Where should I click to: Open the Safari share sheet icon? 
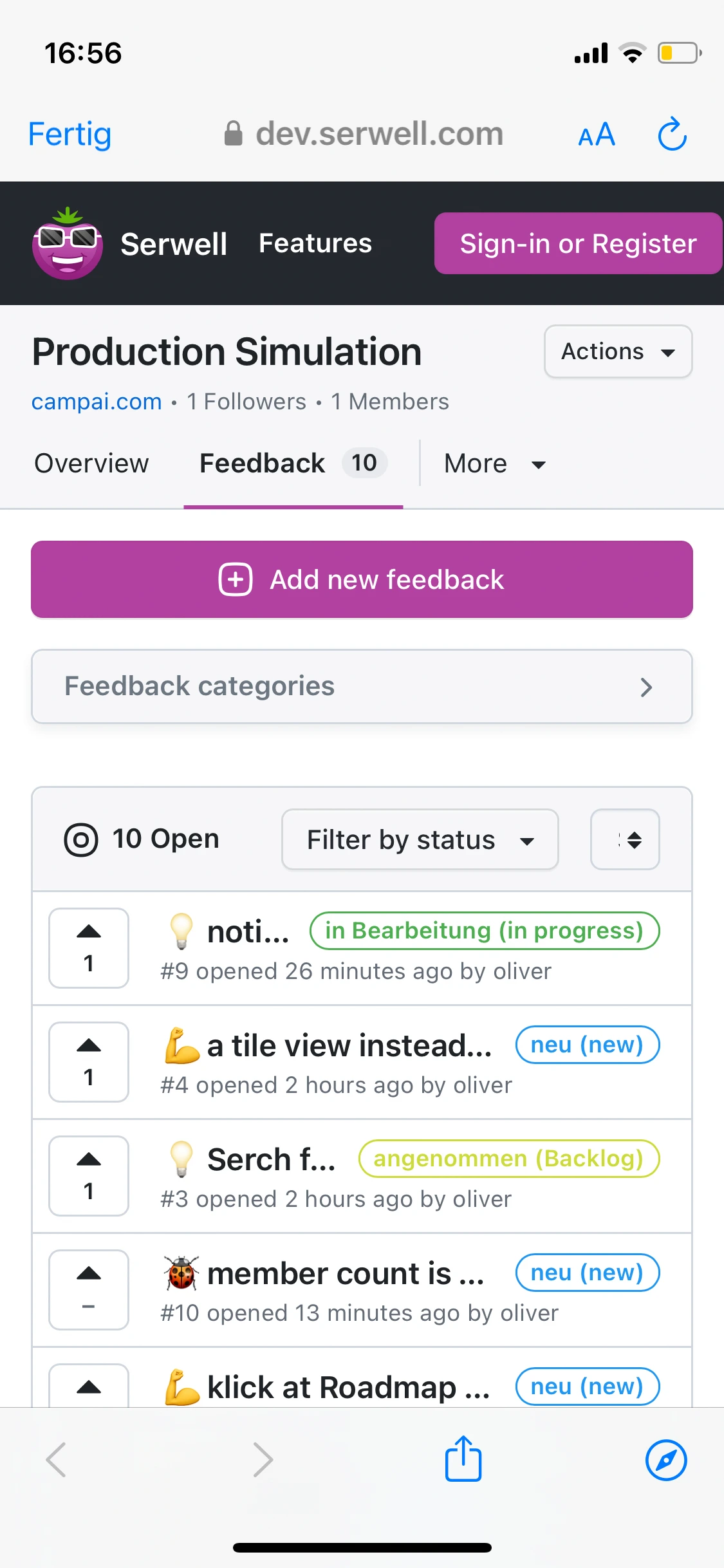coord(463,1459)
